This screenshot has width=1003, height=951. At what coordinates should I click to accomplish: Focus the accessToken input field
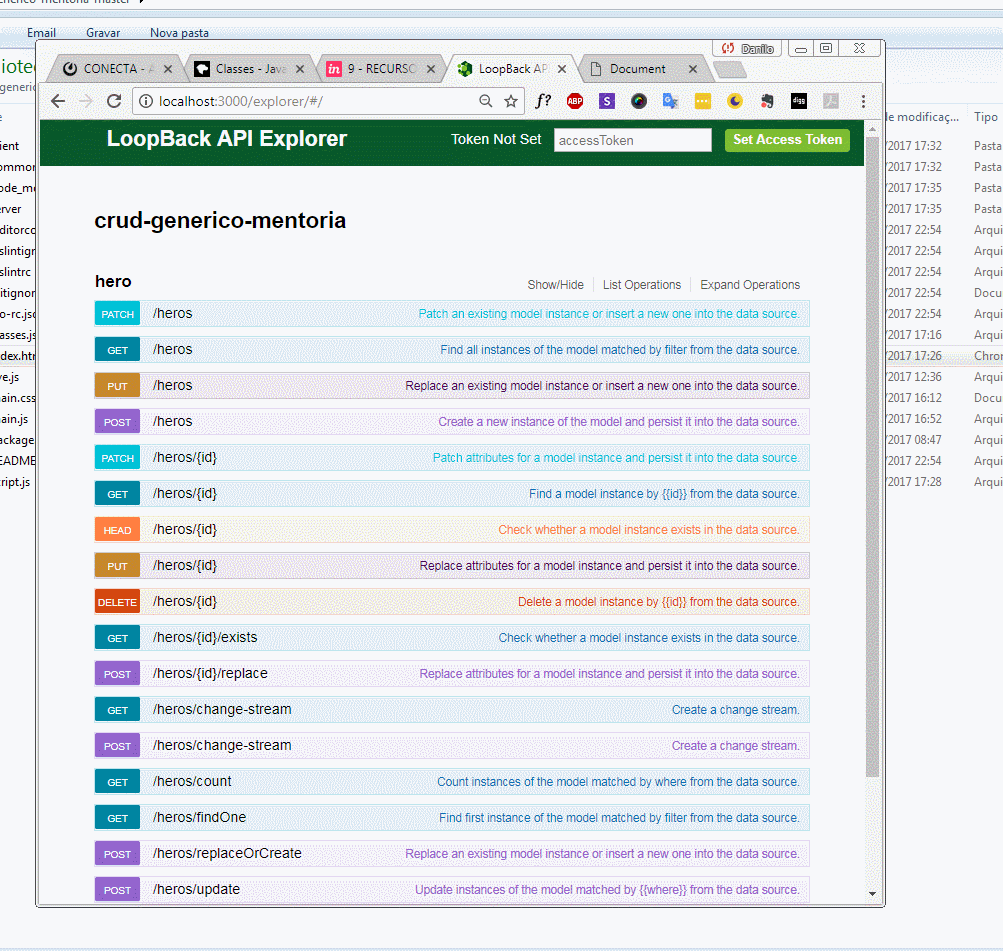tap(633, 140)
